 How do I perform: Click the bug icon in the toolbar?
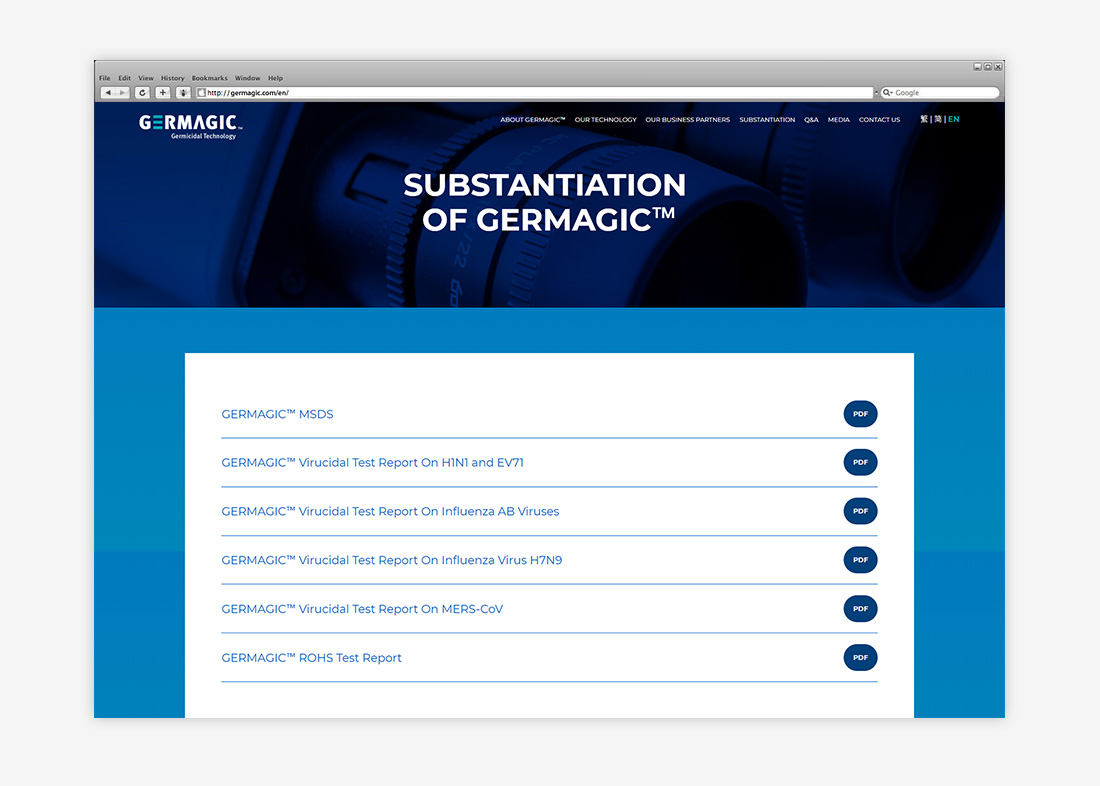[184, 93]
